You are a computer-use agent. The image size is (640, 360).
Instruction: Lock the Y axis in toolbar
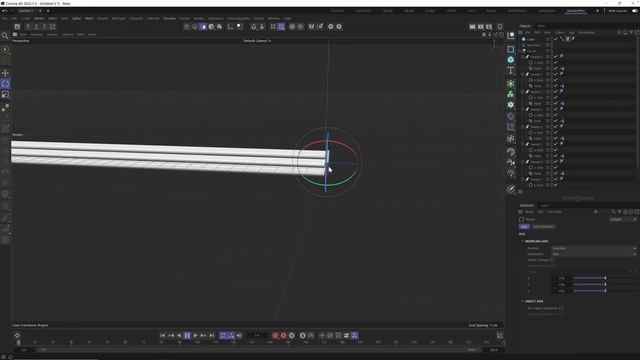coord(36,27)
